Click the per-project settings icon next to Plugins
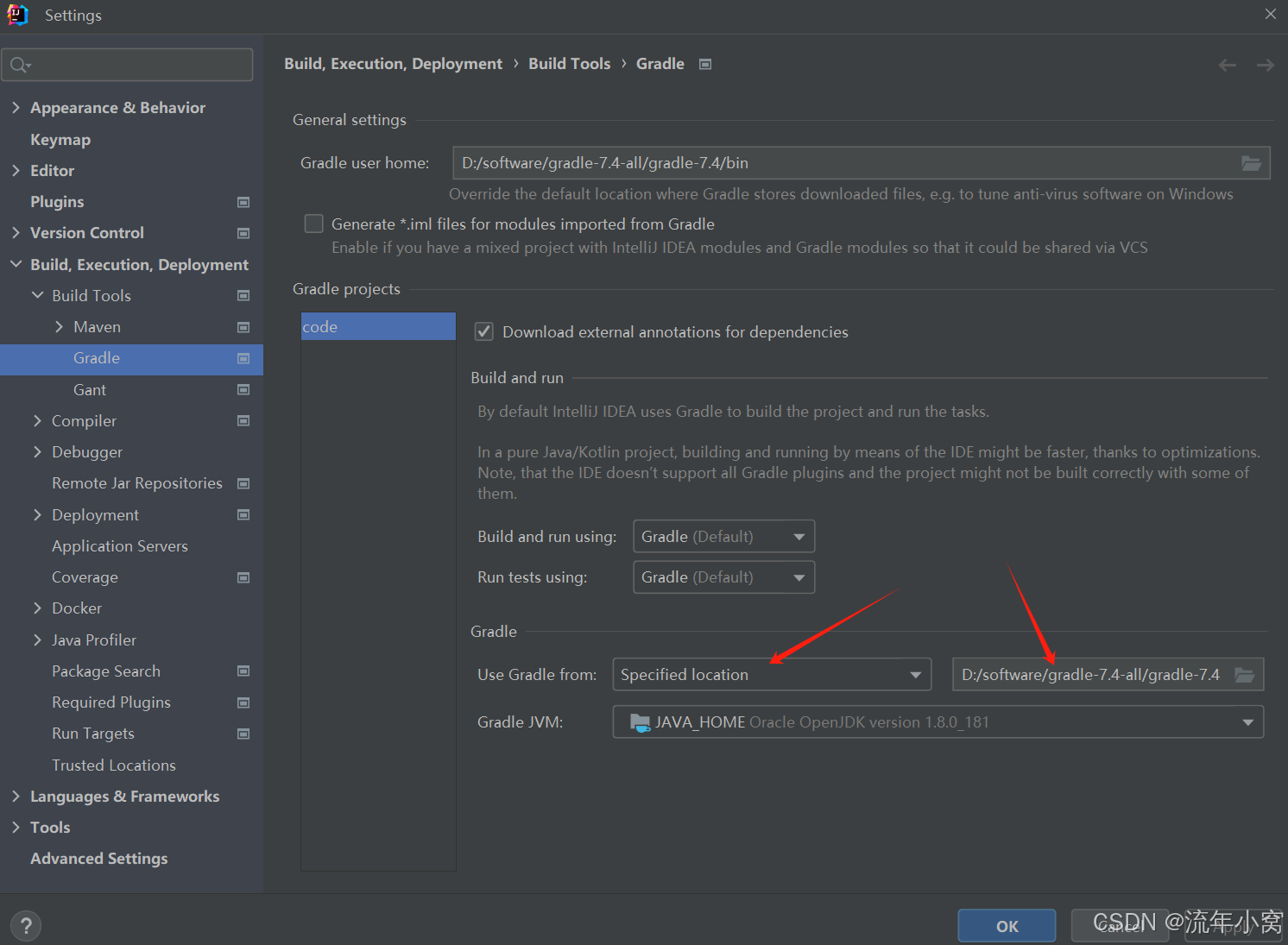The width and height of the screenshot is (1288, 945). [243, 201]
